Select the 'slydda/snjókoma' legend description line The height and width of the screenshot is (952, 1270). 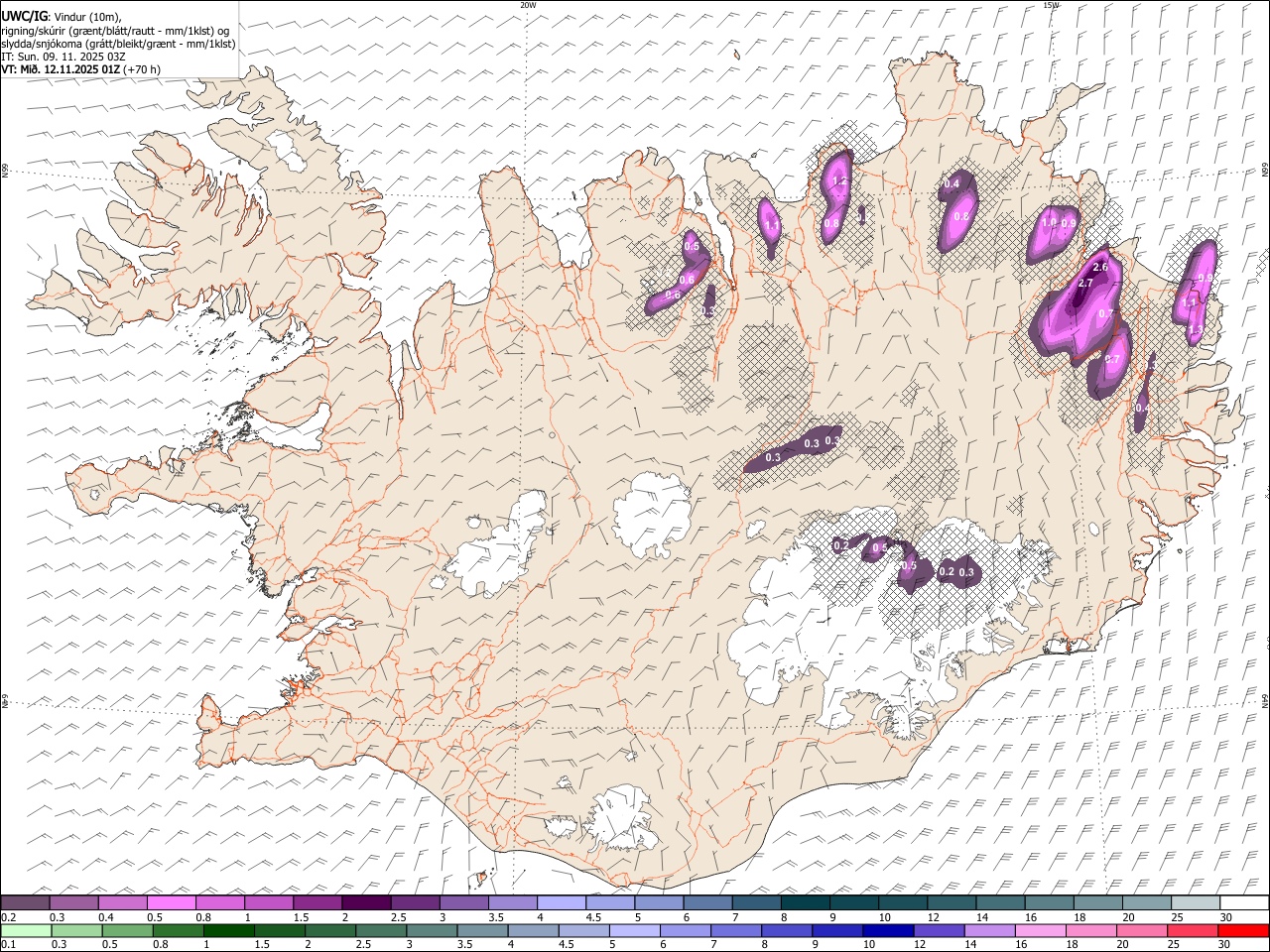tap(118, 44)
